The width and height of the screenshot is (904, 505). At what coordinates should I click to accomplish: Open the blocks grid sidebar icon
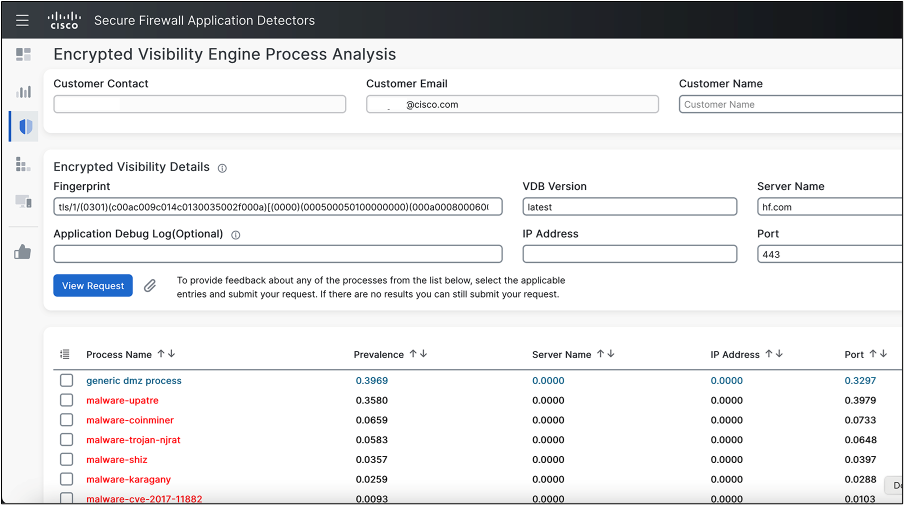pyautogui.click(x=23, y=165)
